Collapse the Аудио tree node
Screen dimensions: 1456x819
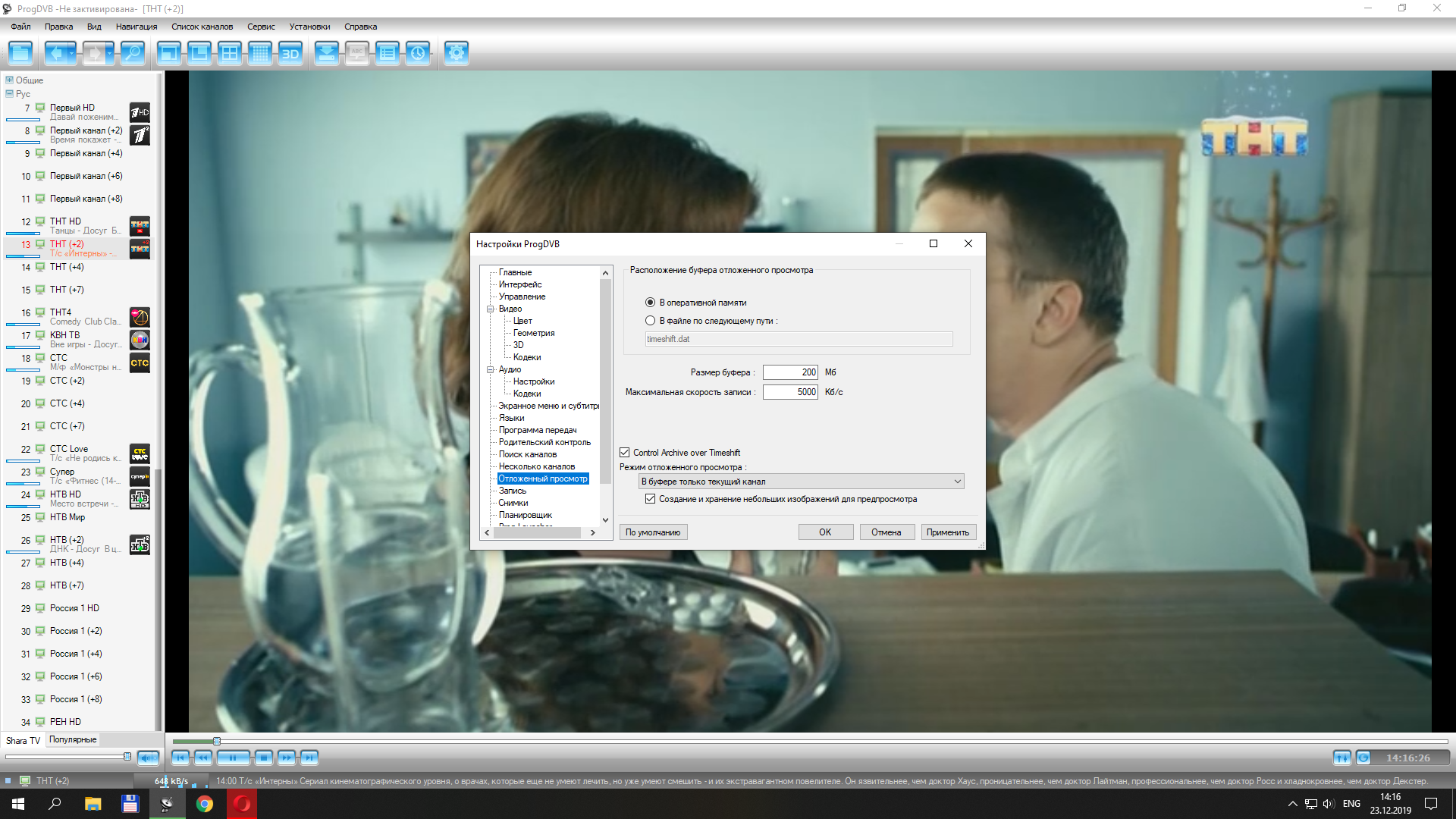491,369
